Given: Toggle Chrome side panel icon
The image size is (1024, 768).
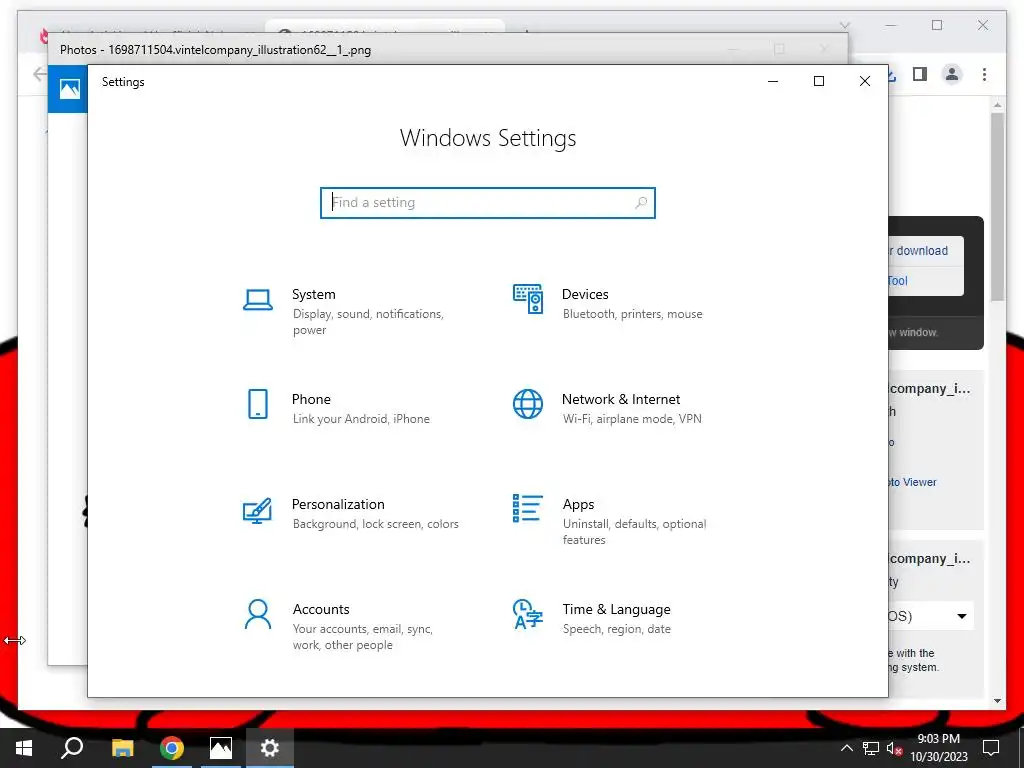Looking at the screenshot, I should tap(920, 74).
